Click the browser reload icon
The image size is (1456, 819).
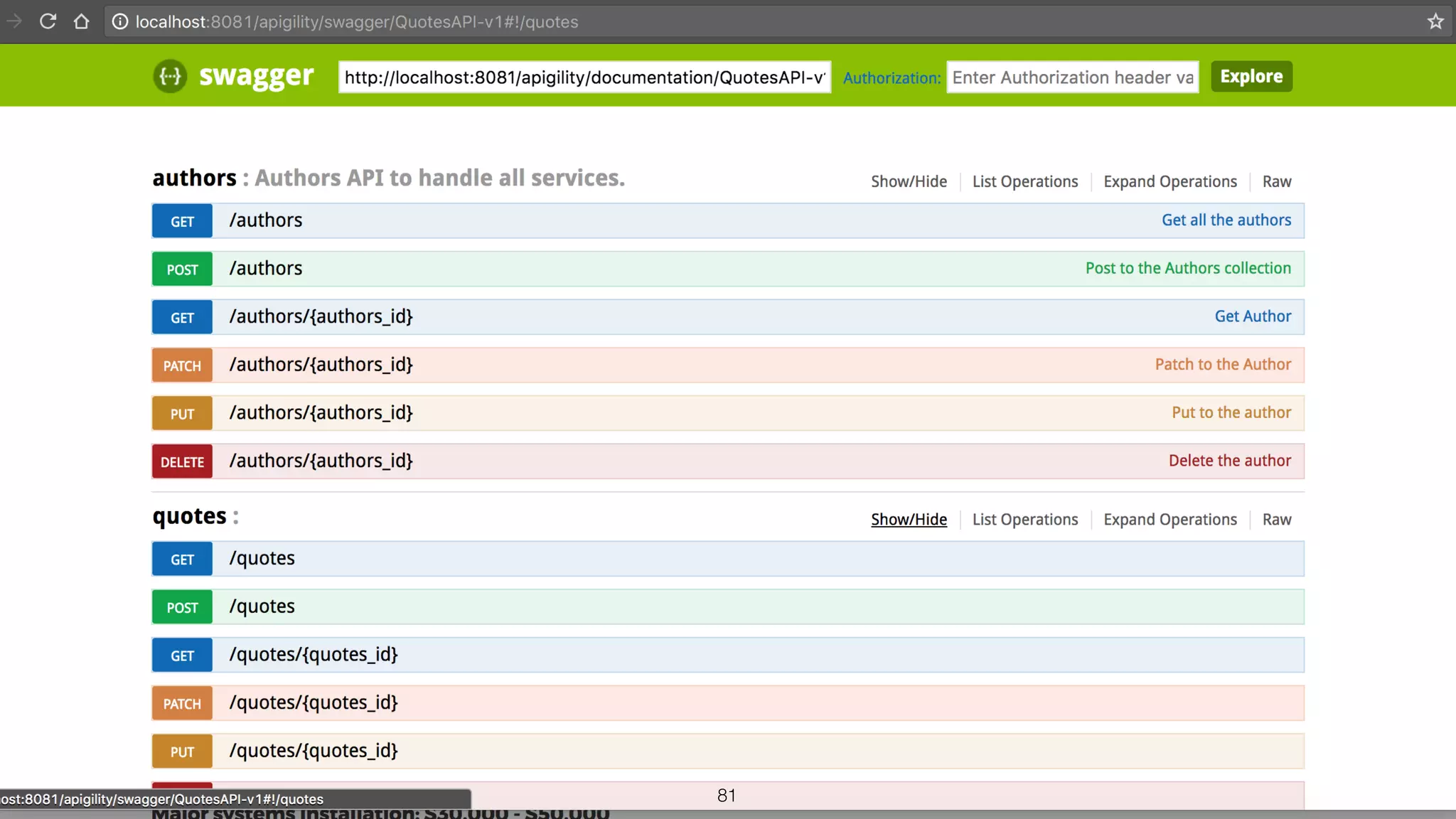pyautogui.click(x=48, y=21)
